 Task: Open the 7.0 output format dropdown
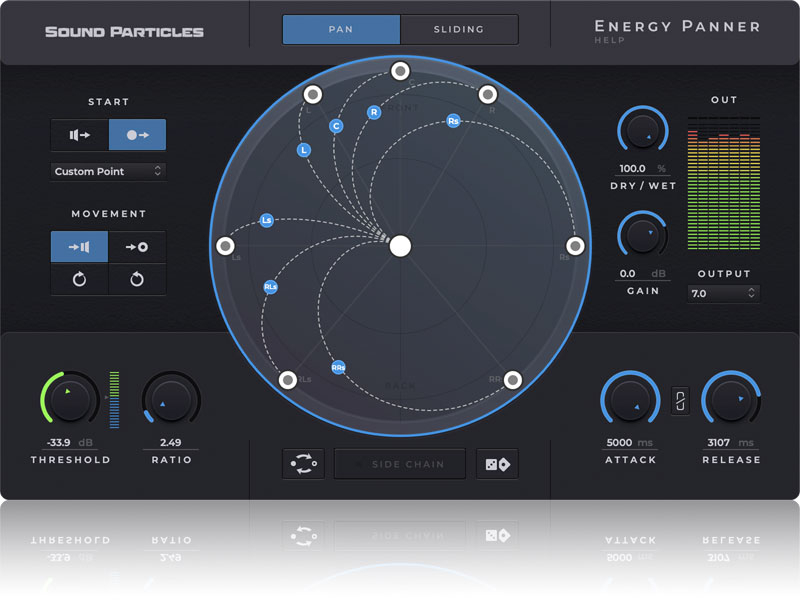pos(724,294)
